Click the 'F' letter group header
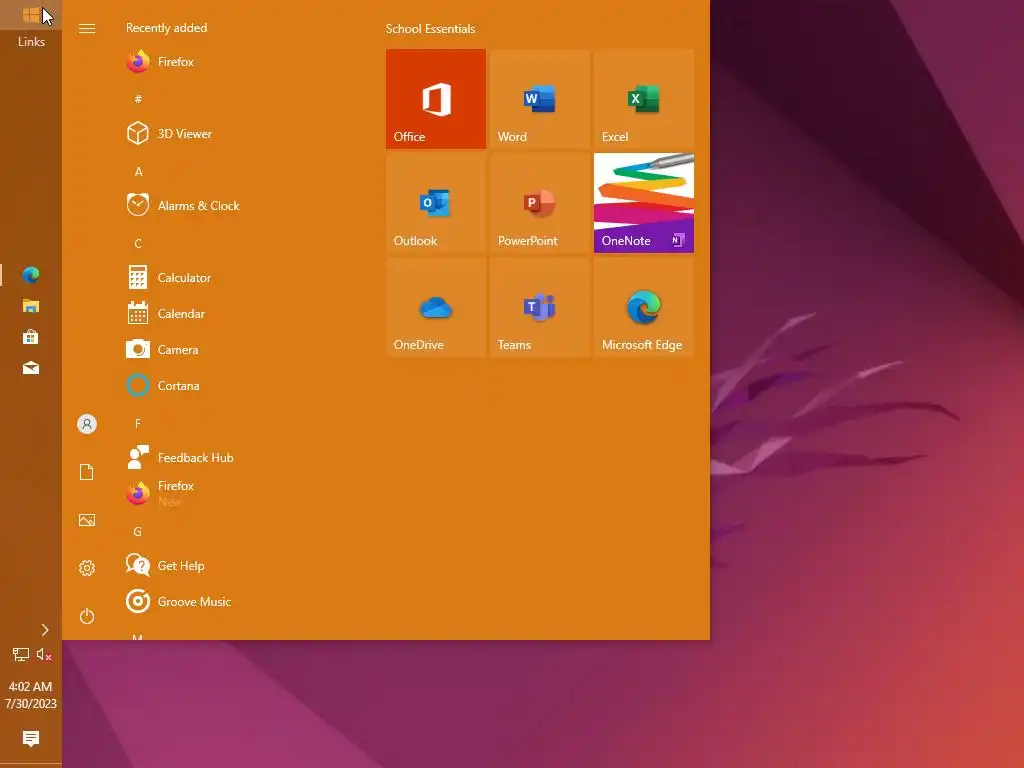This screenshot has width=1024, height=768. point(138,424)
